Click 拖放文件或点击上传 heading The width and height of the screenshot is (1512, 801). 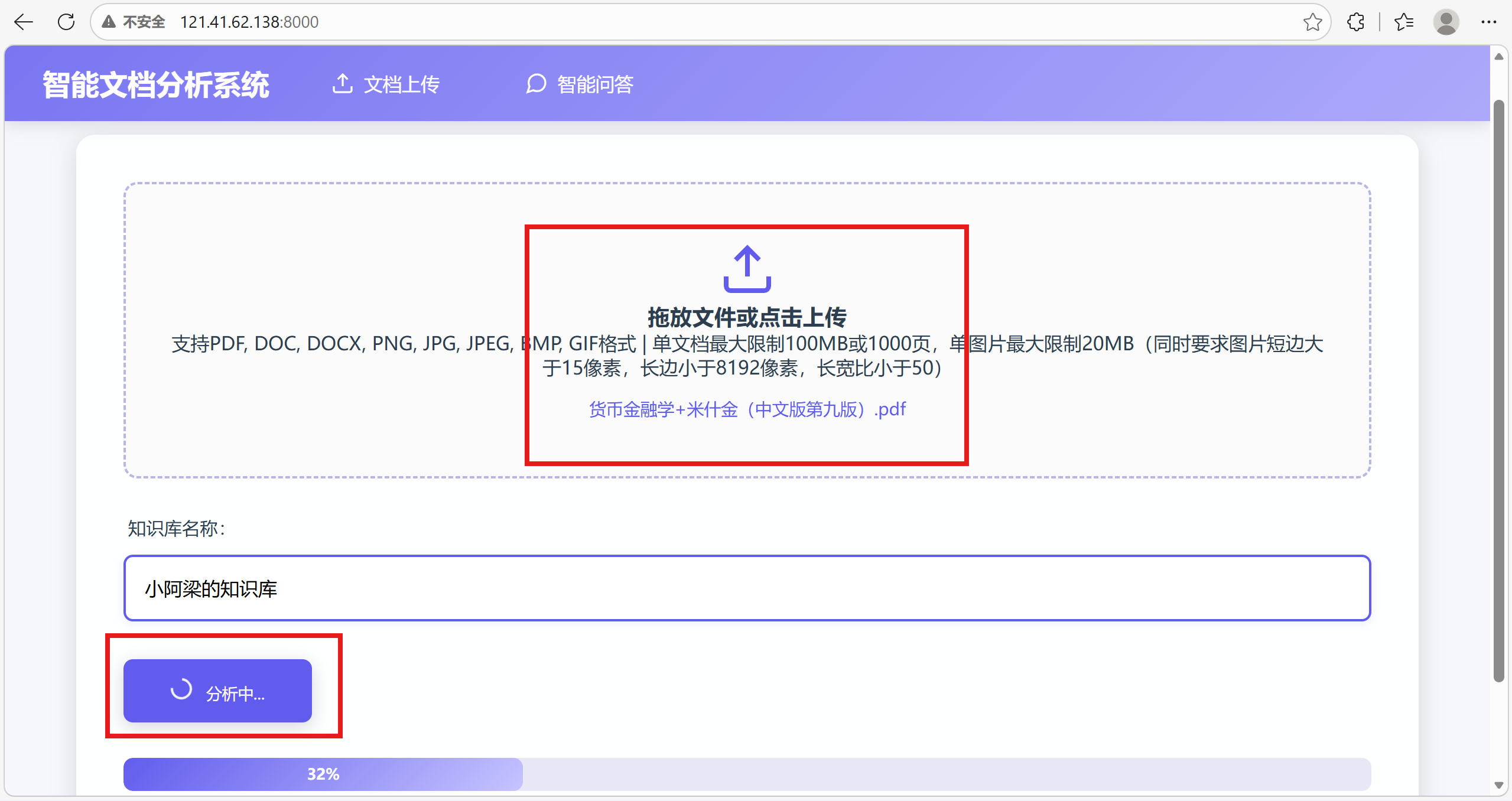click(747, 317)
